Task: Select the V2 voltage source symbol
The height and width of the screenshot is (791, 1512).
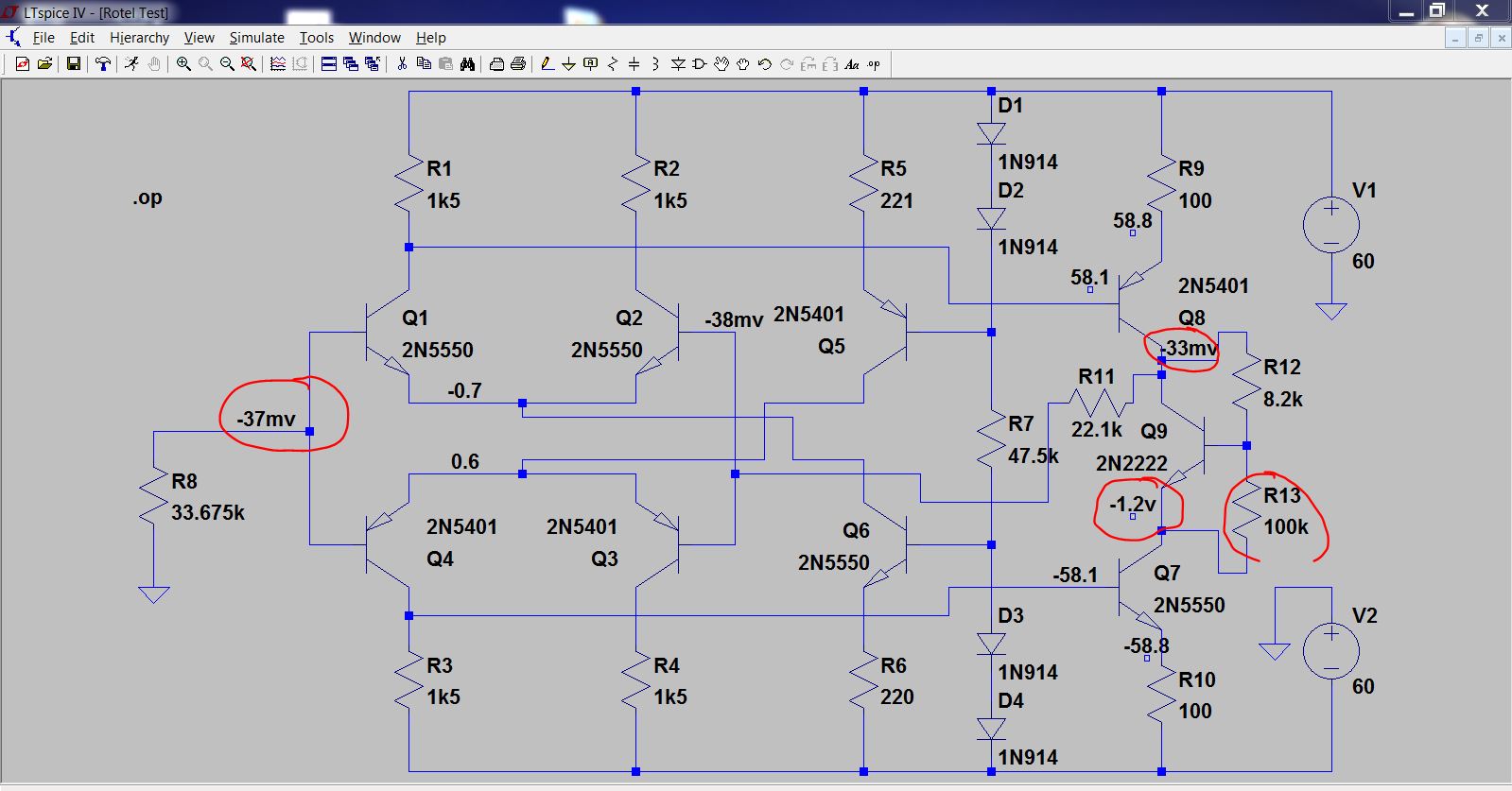Action: pos(1330,651)
